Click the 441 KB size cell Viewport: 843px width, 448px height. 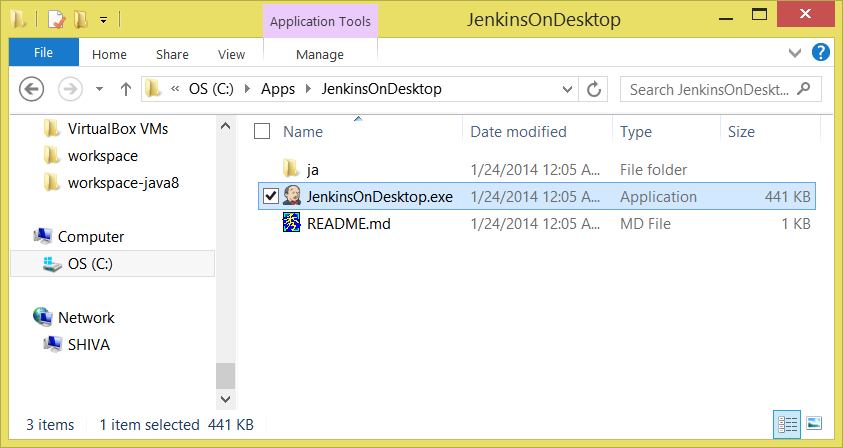tap(788, 197)
